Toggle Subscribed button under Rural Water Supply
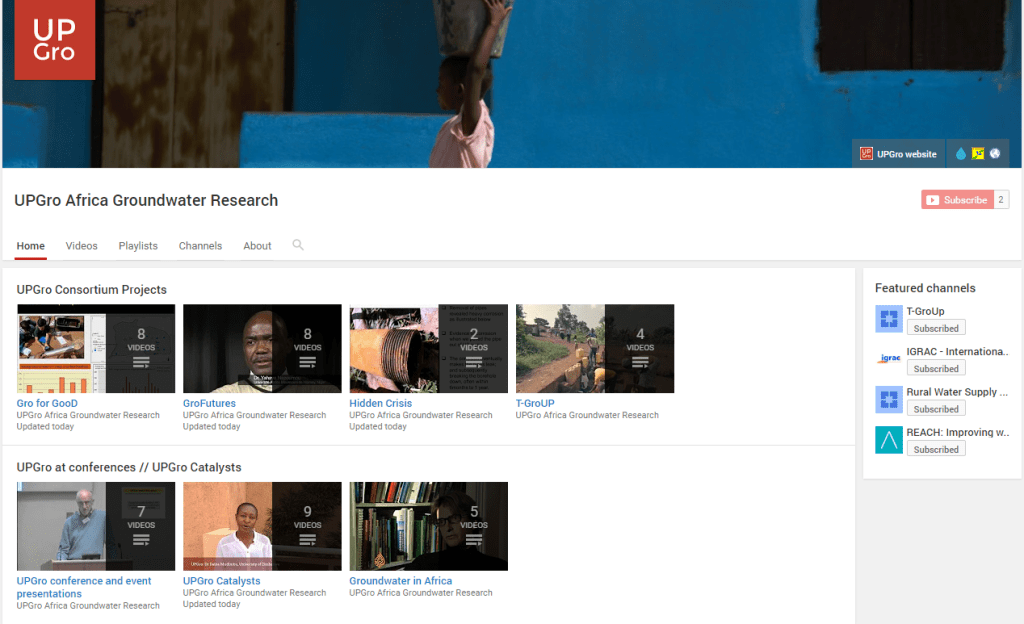1024x624 pixels. click(x=936, y=409)
